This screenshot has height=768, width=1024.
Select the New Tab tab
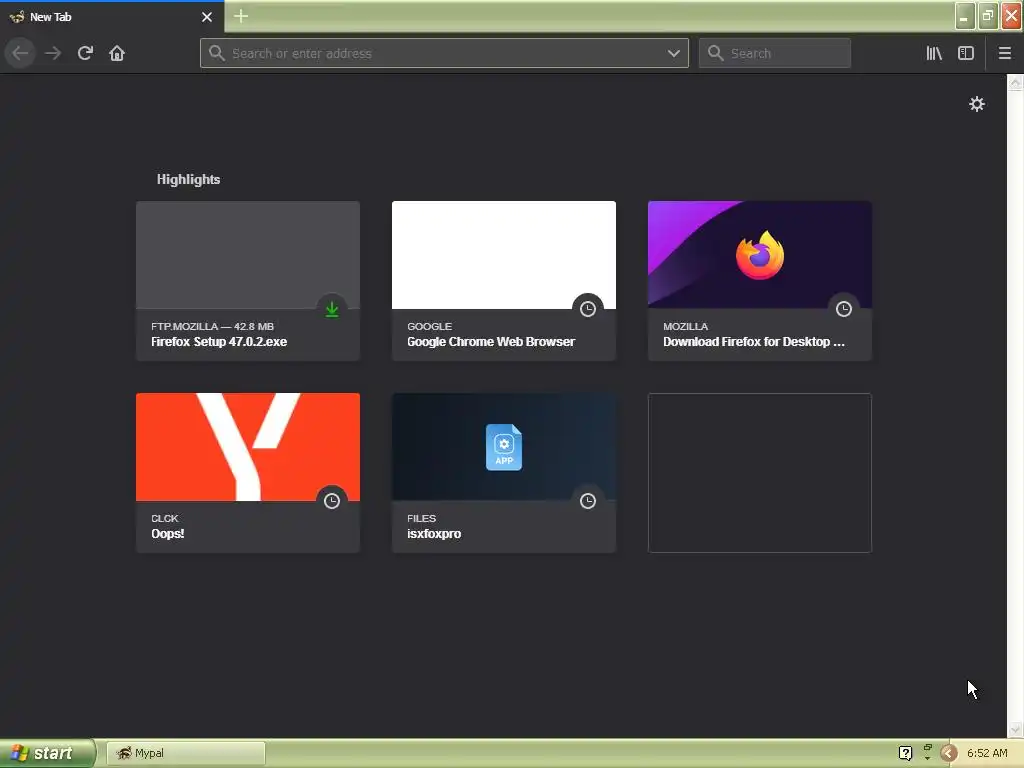(112, 17)
